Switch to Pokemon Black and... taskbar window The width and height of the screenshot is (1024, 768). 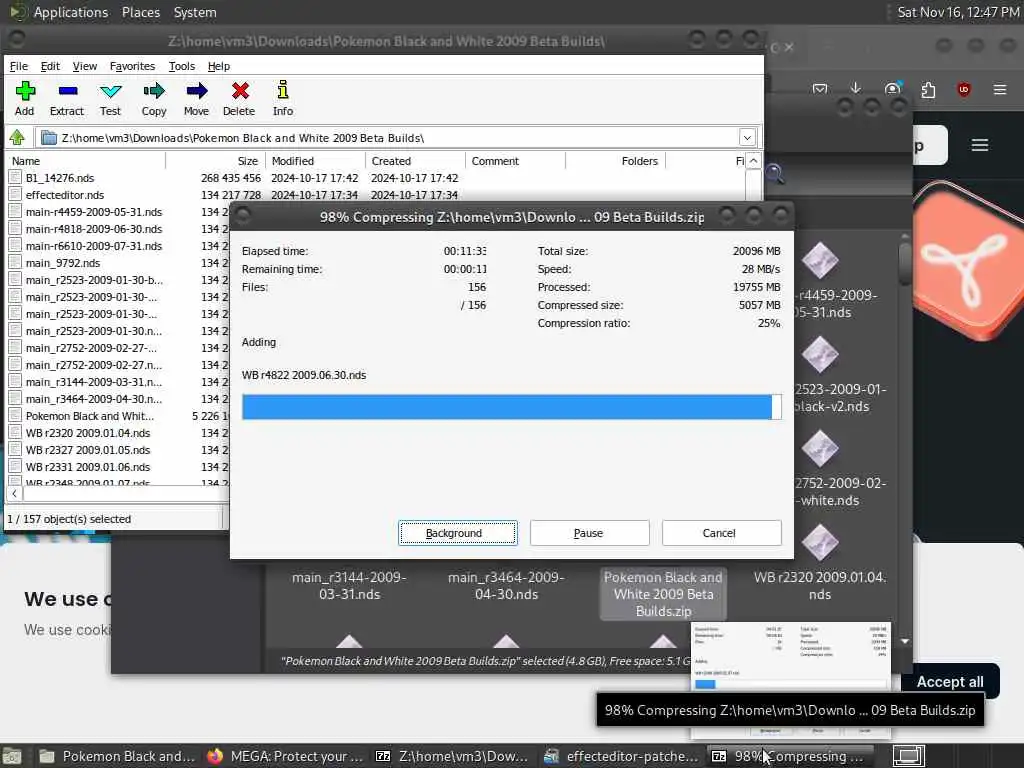[x=118, y=756]
